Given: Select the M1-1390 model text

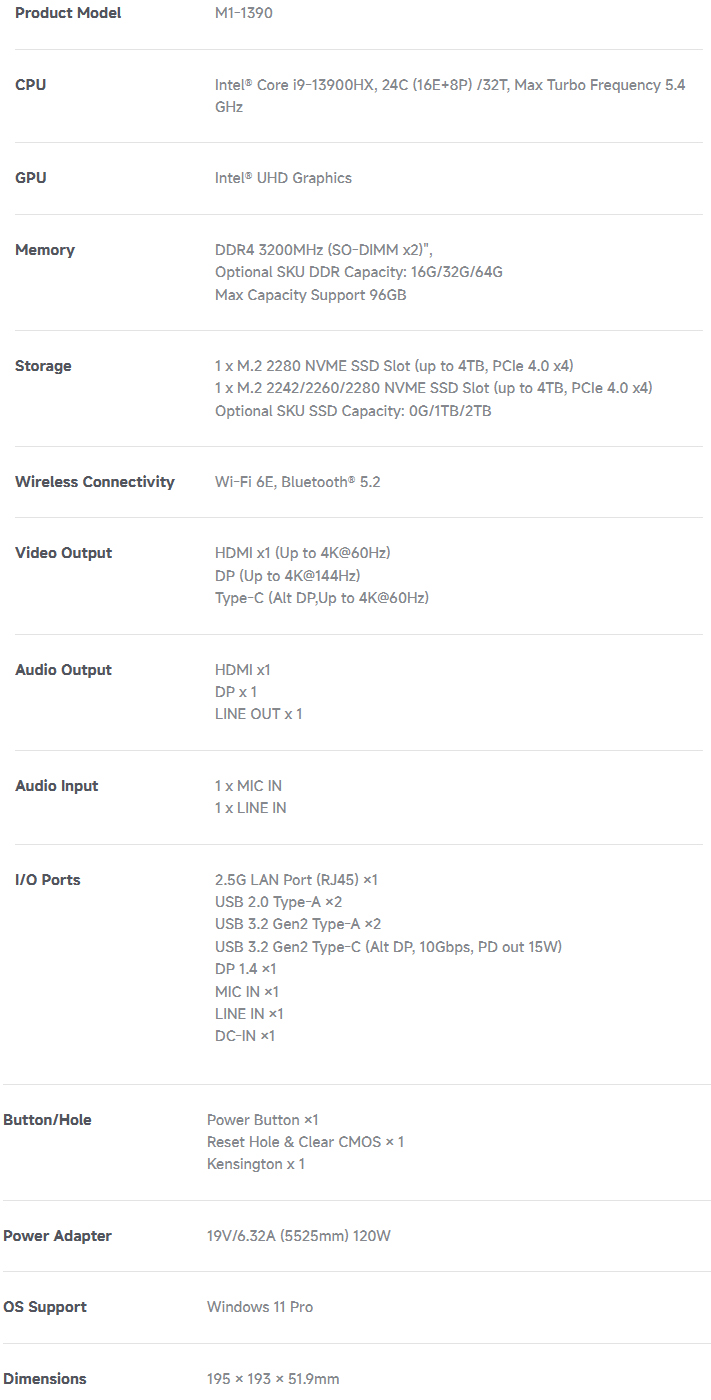Looking at the screenshot, I should [x=244, y=13].
